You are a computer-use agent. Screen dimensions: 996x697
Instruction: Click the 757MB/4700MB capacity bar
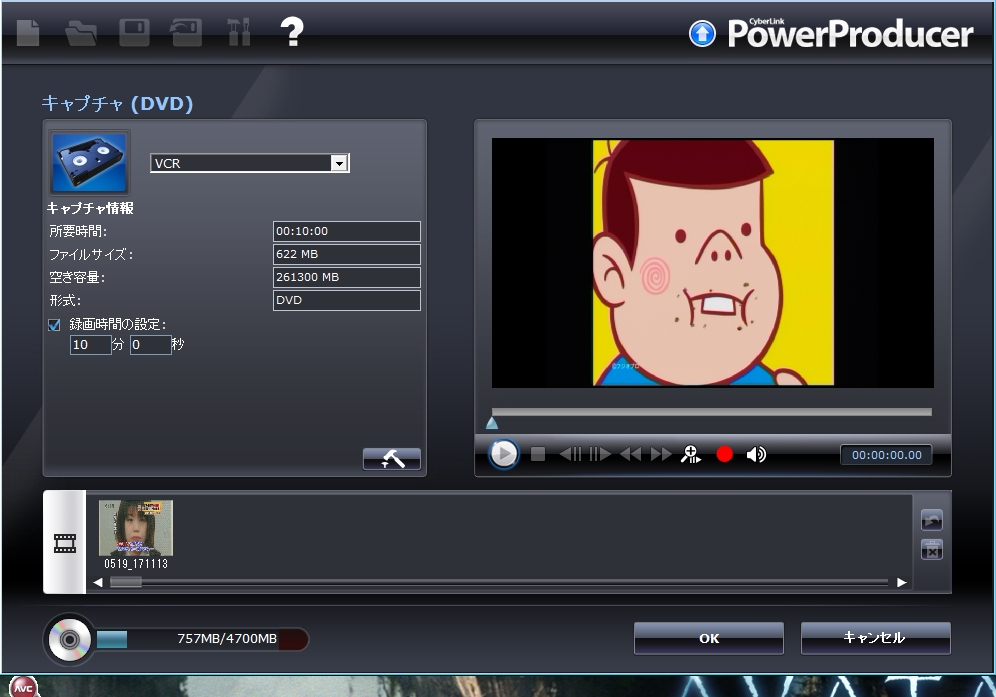(202, 639)
